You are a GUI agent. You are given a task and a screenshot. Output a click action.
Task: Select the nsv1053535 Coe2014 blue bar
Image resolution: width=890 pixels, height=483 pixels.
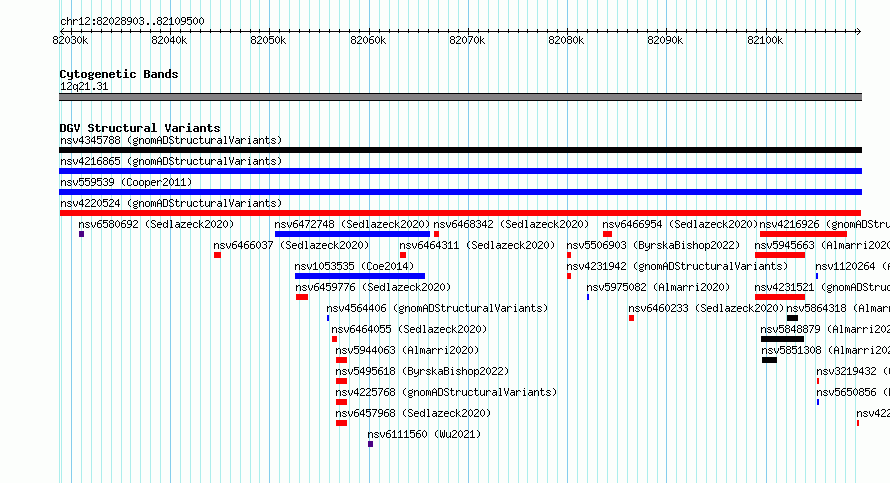[360, 276]
